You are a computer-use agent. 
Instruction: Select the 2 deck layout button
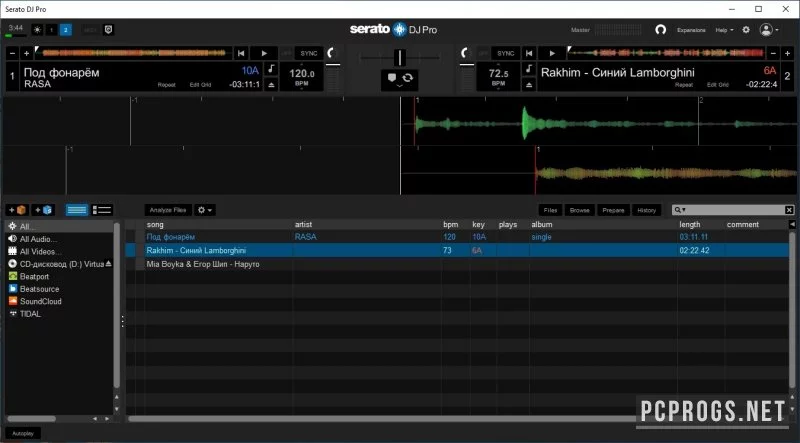pos(66,30)
